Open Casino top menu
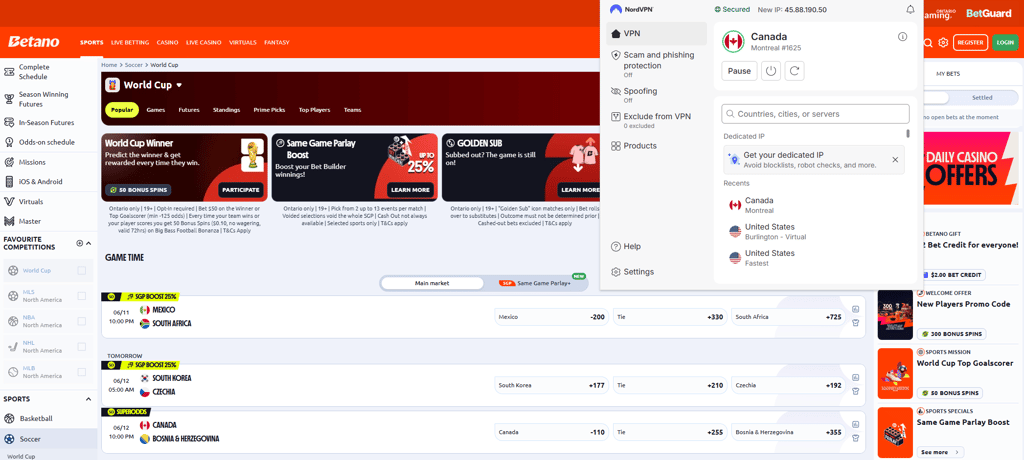Image resolution: width=1024 pixels, height=460 pixels. 167,42
